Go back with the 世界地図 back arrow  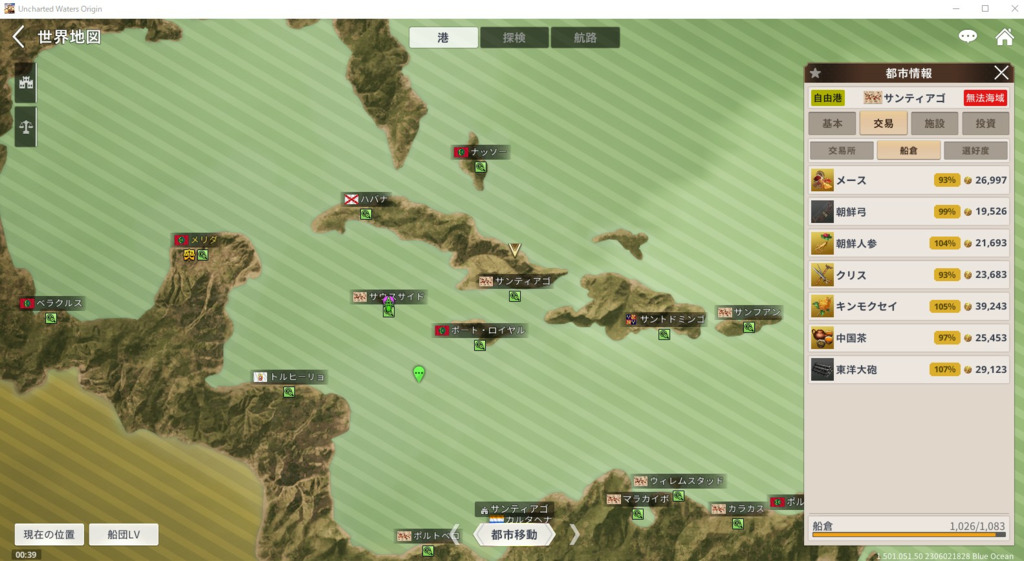pos(18,37)
